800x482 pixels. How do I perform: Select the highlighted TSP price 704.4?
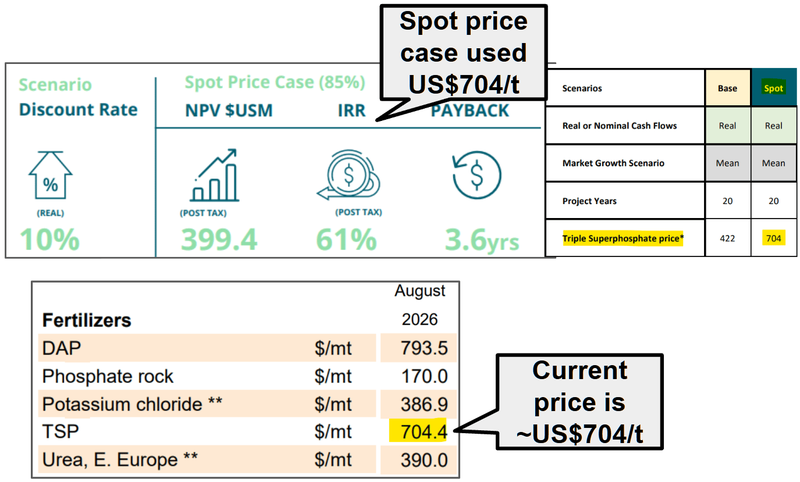point(418,431)
